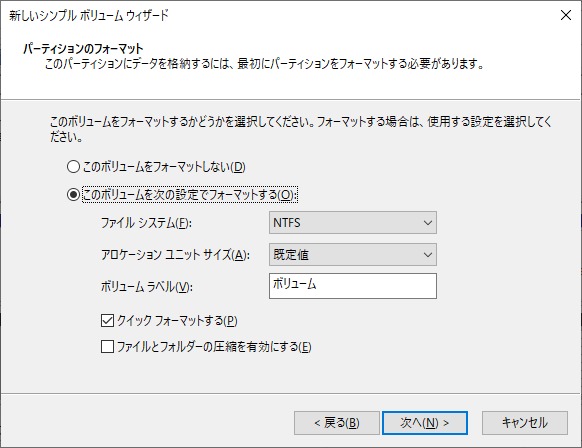Go back with the 戻る(B) button

337,423
